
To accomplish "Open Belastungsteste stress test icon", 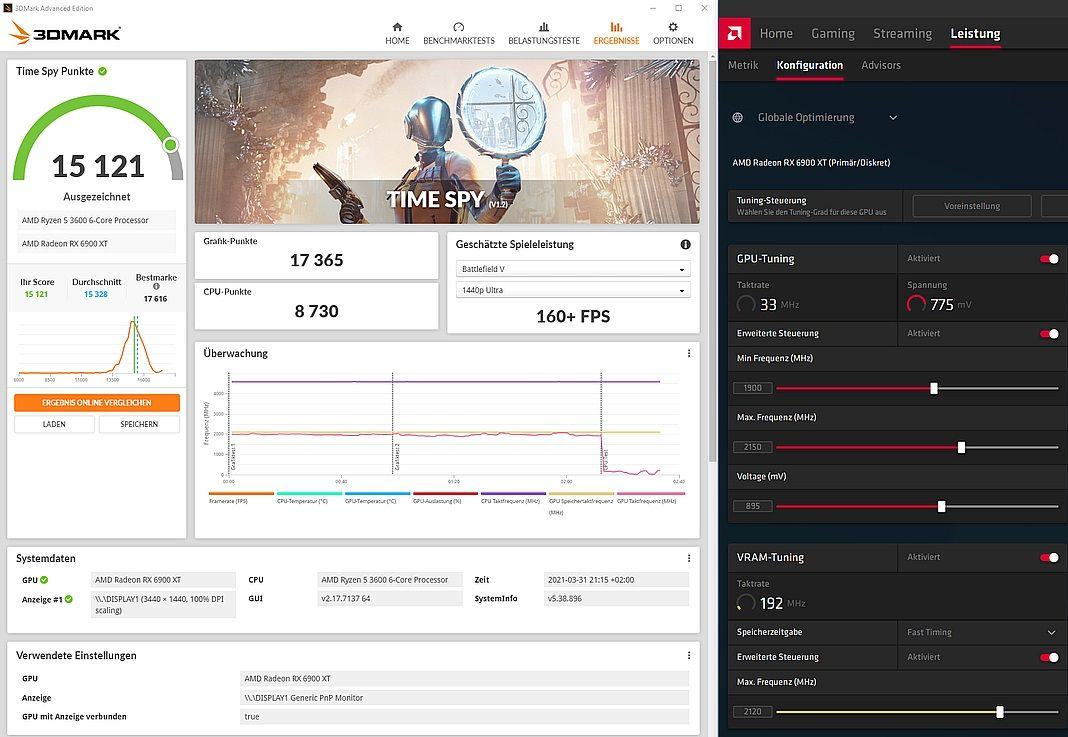I will (544, 27).
